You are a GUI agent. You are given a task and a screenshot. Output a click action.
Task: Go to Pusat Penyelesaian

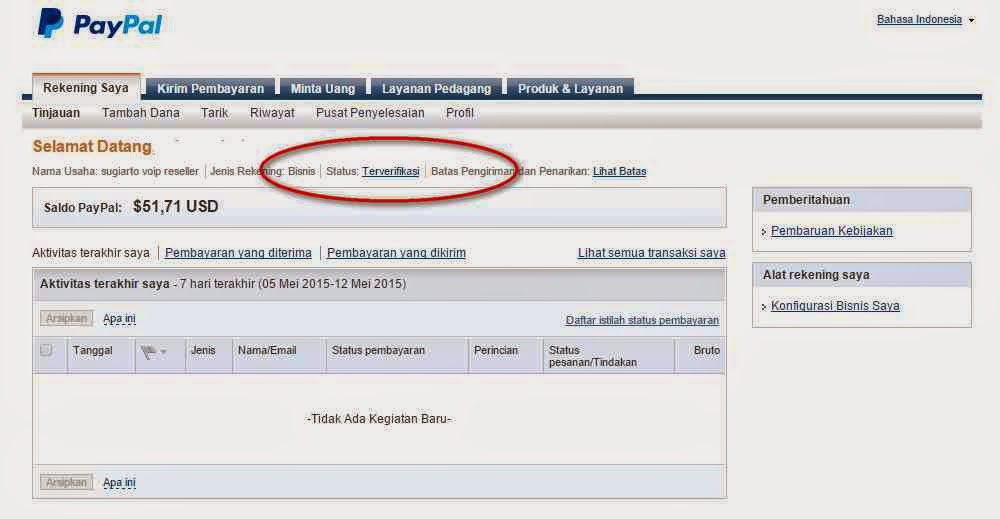tap(370, 113)
